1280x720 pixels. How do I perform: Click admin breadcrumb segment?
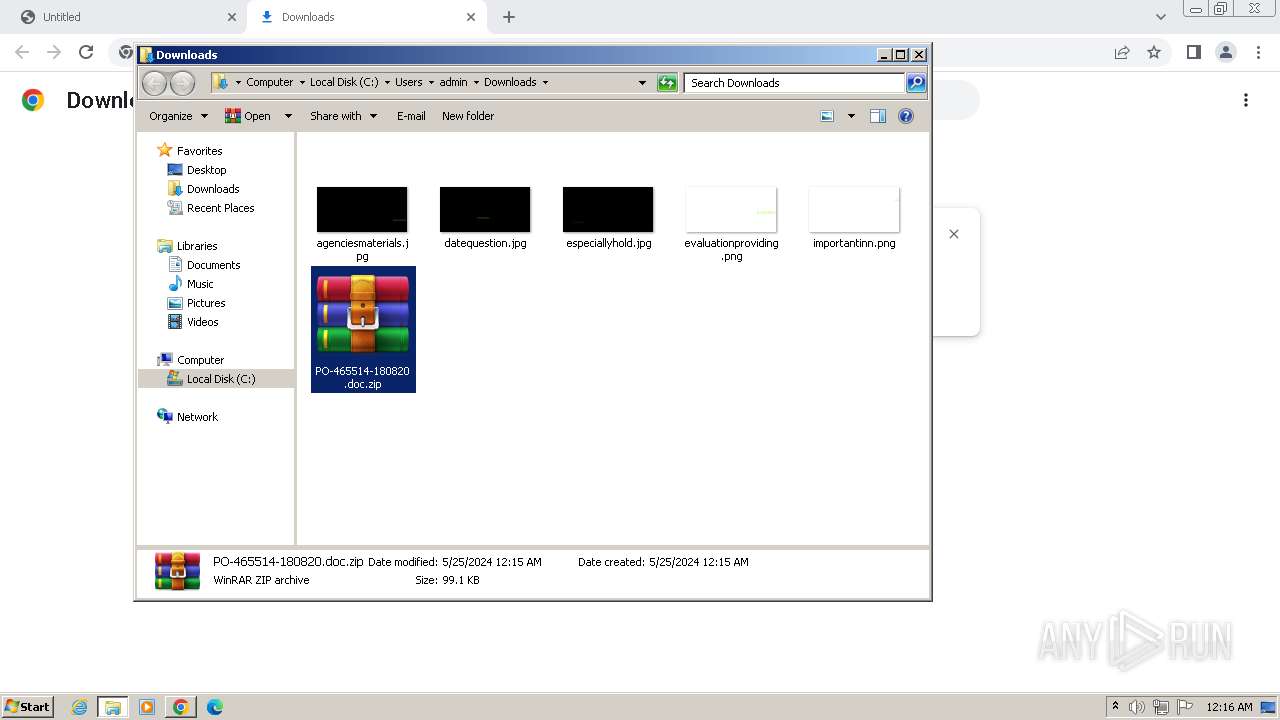click(x=453, y=83)
